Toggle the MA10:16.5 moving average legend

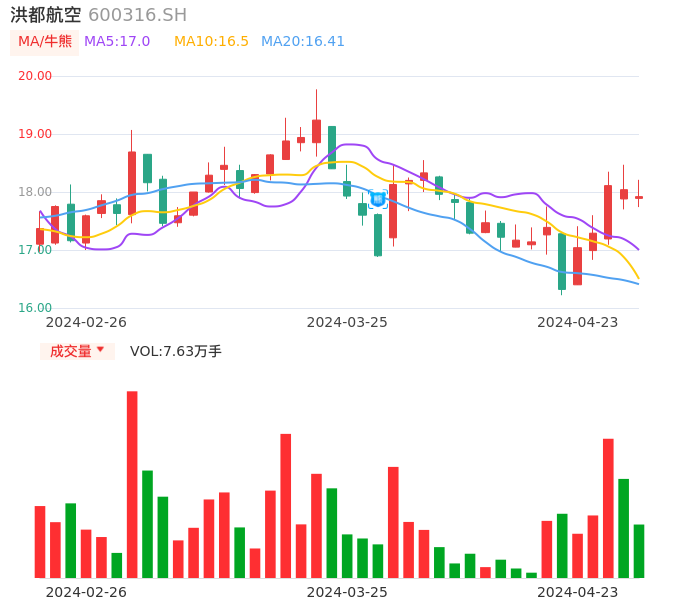coord(211,42)
